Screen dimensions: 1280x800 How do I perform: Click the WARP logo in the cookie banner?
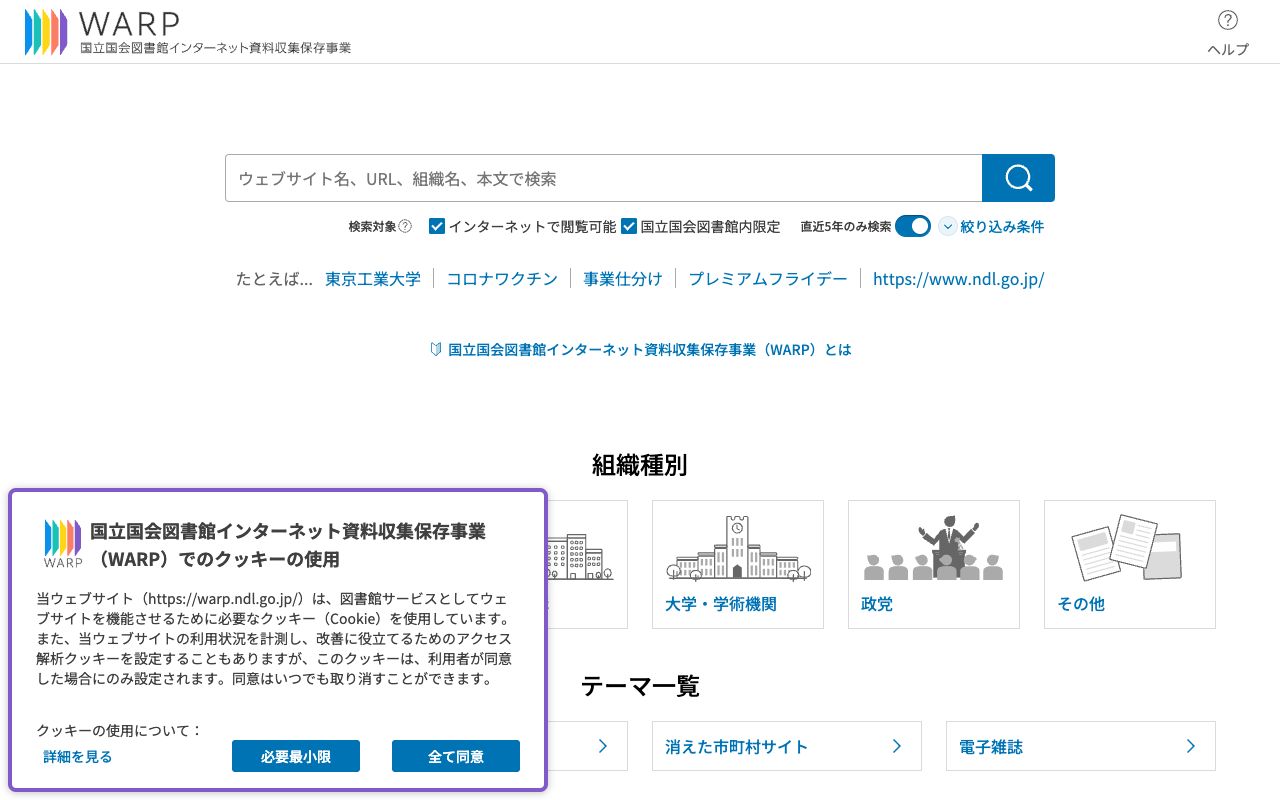[x=62, y=542]
